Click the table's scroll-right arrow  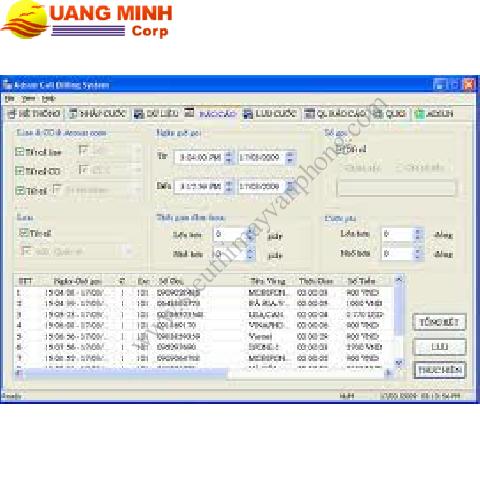389,374
